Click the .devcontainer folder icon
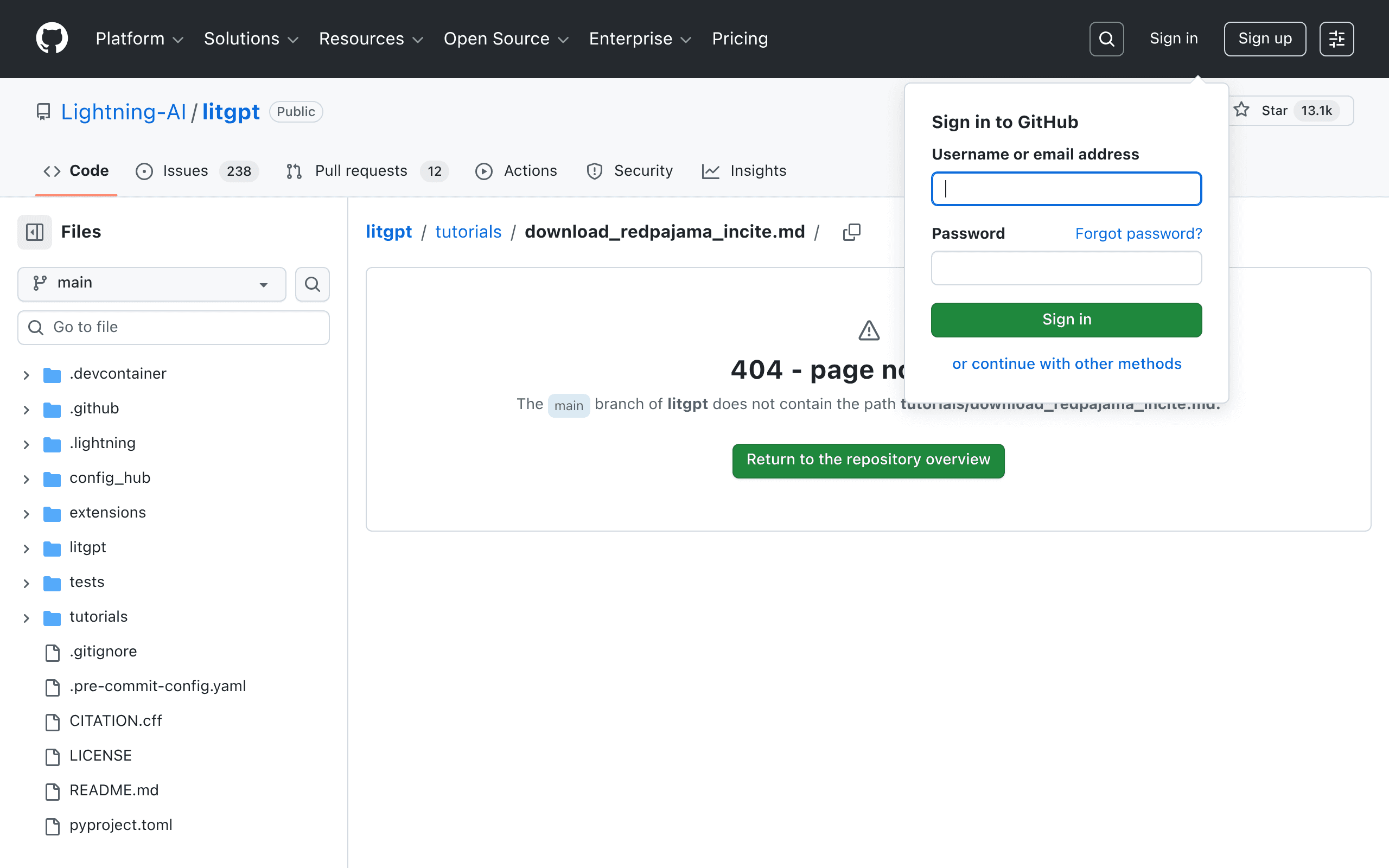1389x868 pixels. coord(52,375)
